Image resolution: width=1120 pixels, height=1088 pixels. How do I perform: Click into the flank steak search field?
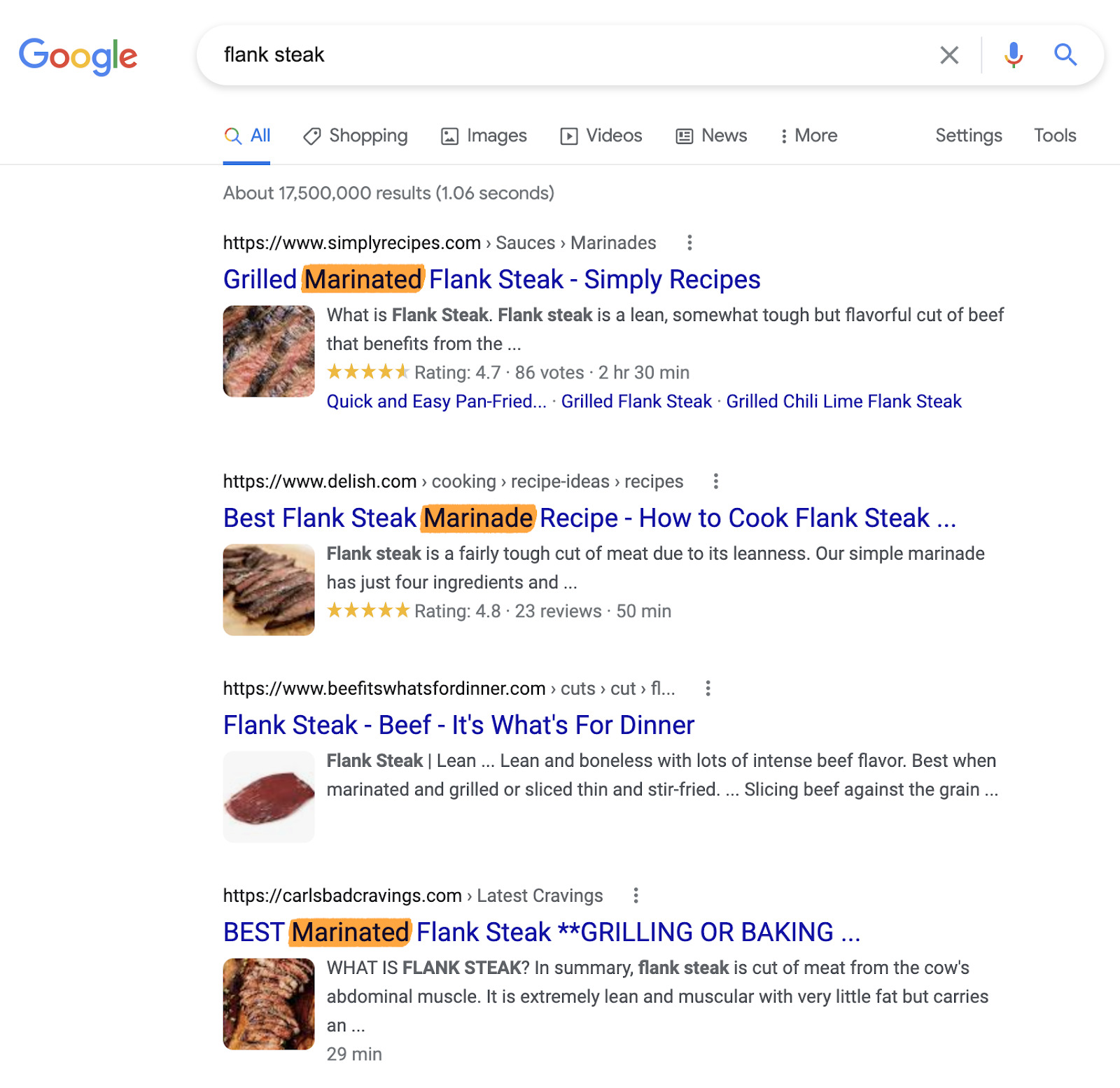click(x=560, y=55)
